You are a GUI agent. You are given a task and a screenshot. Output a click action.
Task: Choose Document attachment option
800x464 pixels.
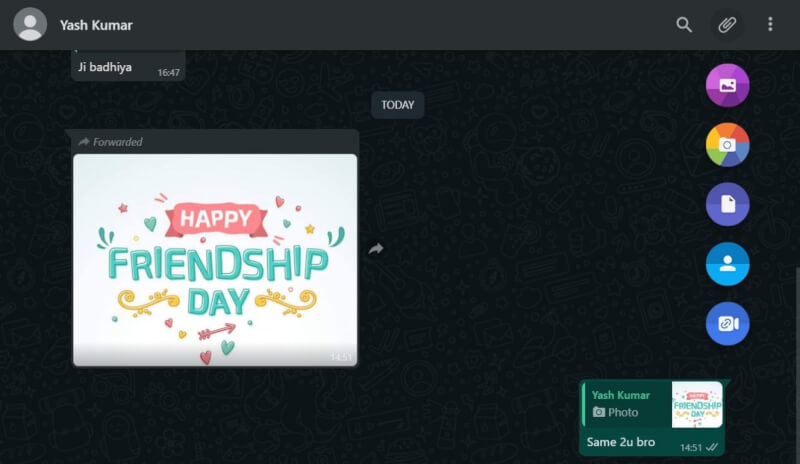728,204
